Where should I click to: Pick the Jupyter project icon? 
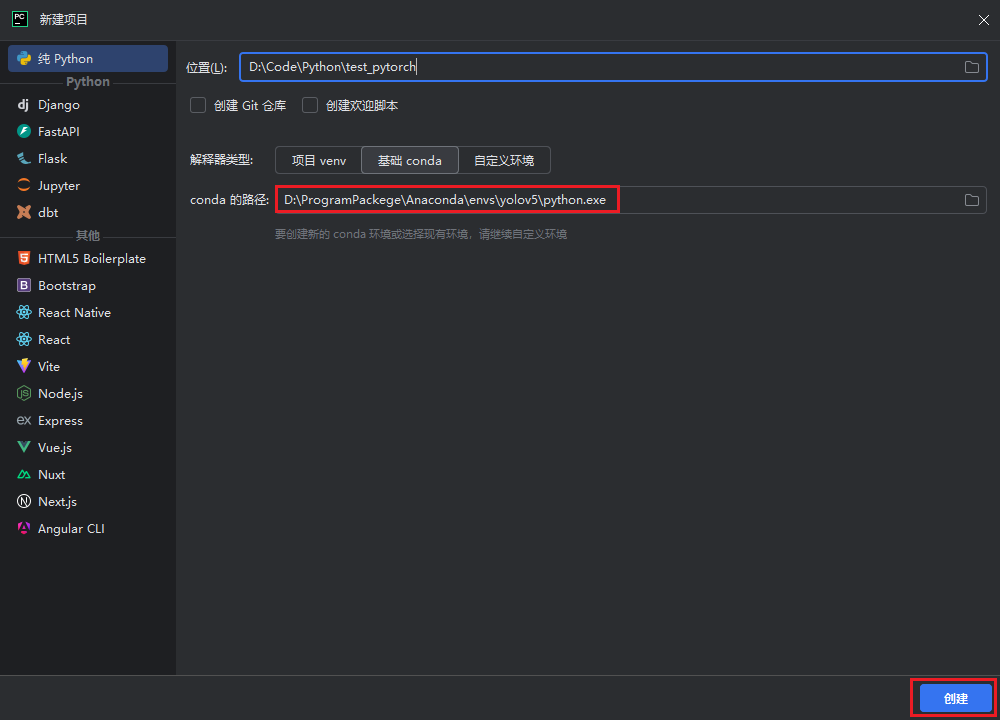point(24,186)
